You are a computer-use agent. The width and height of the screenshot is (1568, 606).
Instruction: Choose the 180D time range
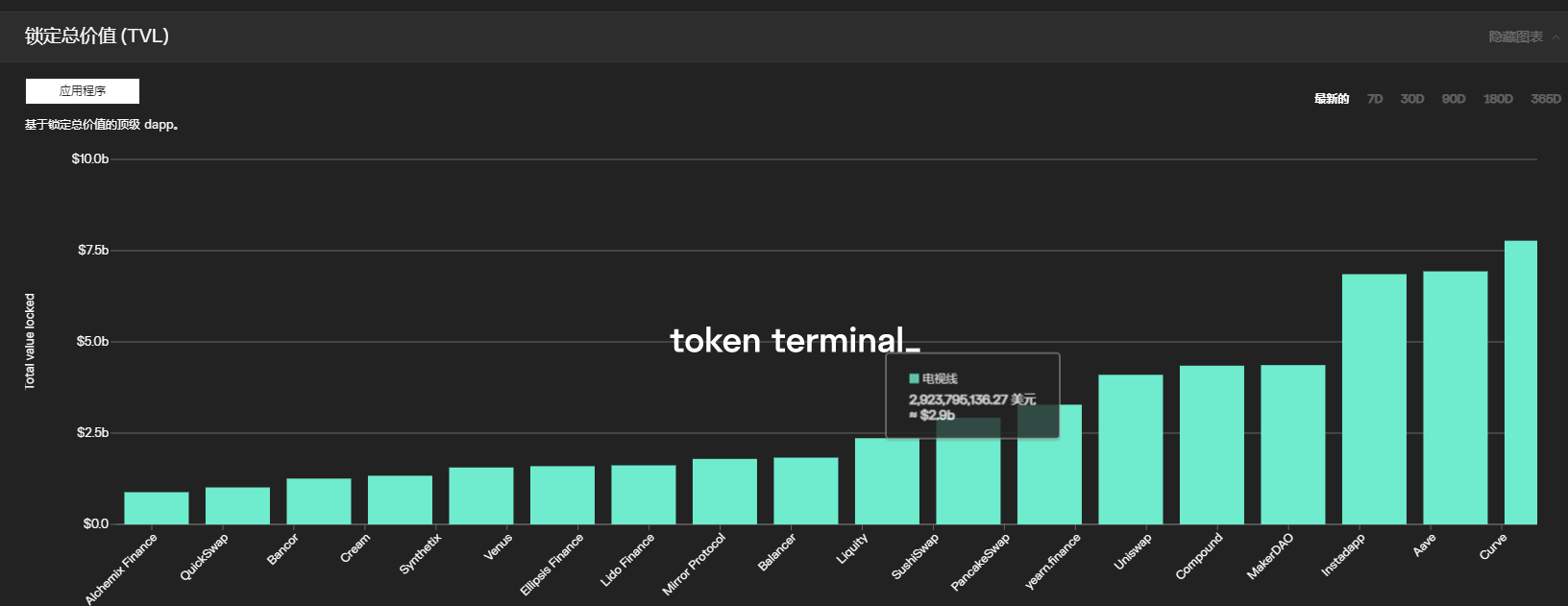(x=1497, y=99)
